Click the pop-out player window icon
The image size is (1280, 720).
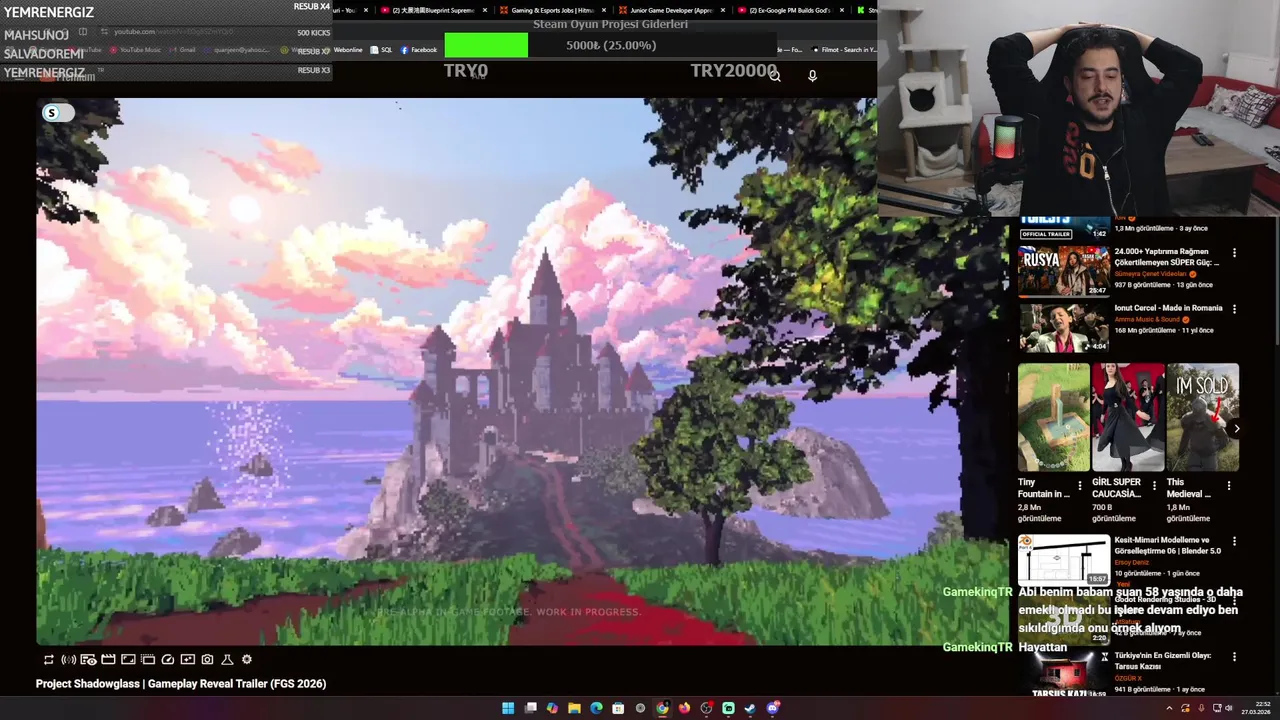click(x=148, y=660)
